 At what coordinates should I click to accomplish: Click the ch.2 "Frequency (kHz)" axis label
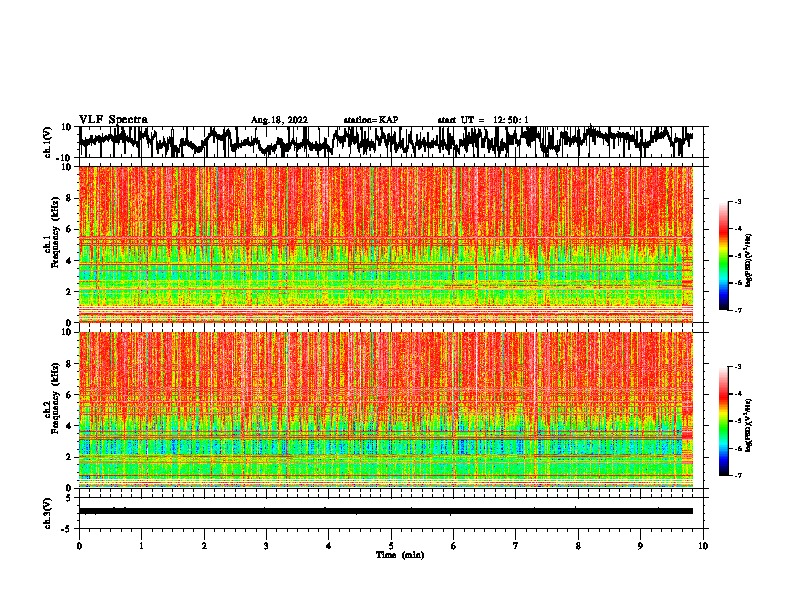(55, 398)
